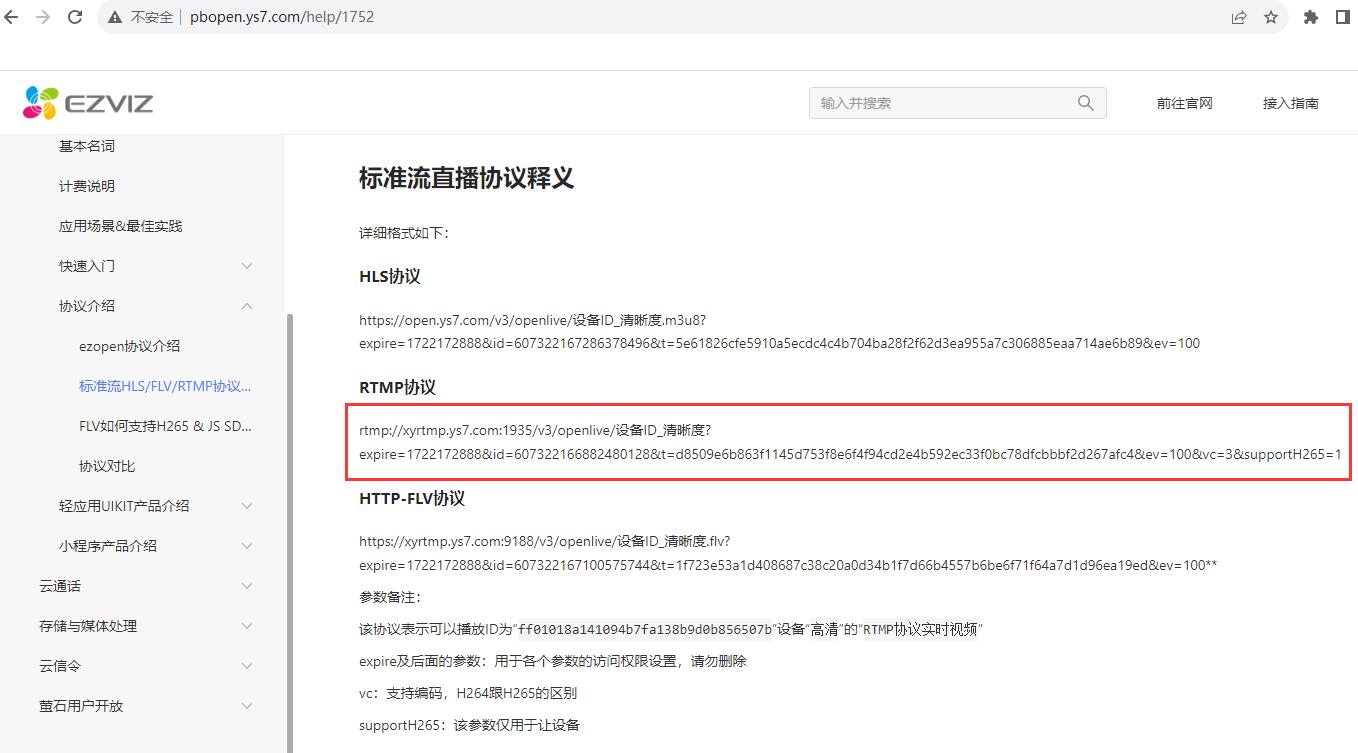Open the 基本名词 sidebar item
Image resolution: width=1358 pixels, height=753 pixels.
click(x=87, y=146)
